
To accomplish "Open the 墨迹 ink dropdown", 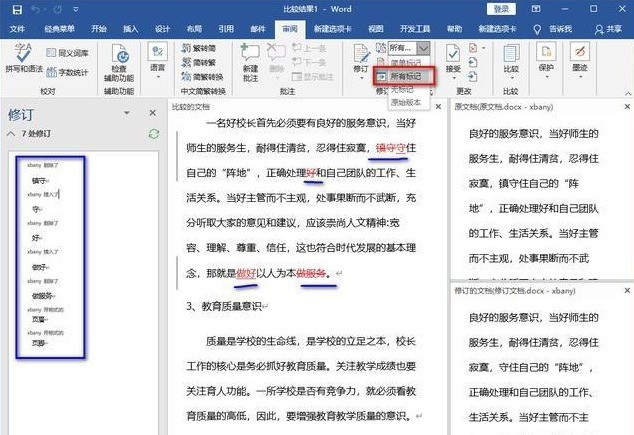I will tap(580, 61).
